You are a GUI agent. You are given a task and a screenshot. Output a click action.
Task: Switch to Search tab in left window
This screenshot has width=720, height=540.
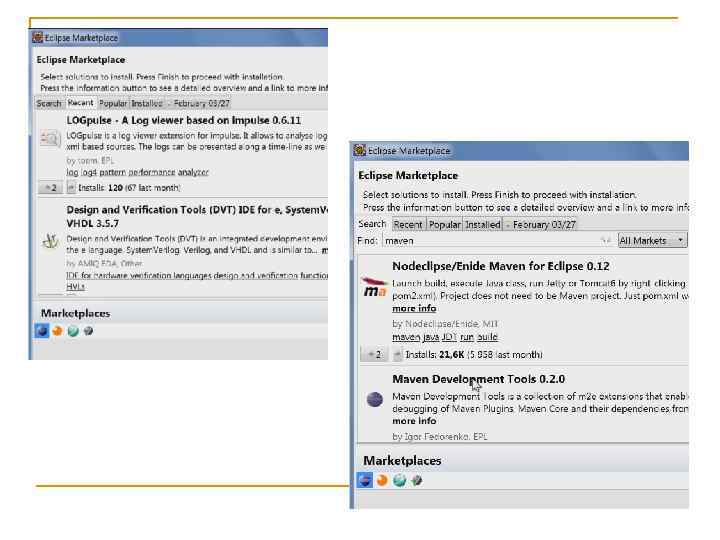(49, 103)
